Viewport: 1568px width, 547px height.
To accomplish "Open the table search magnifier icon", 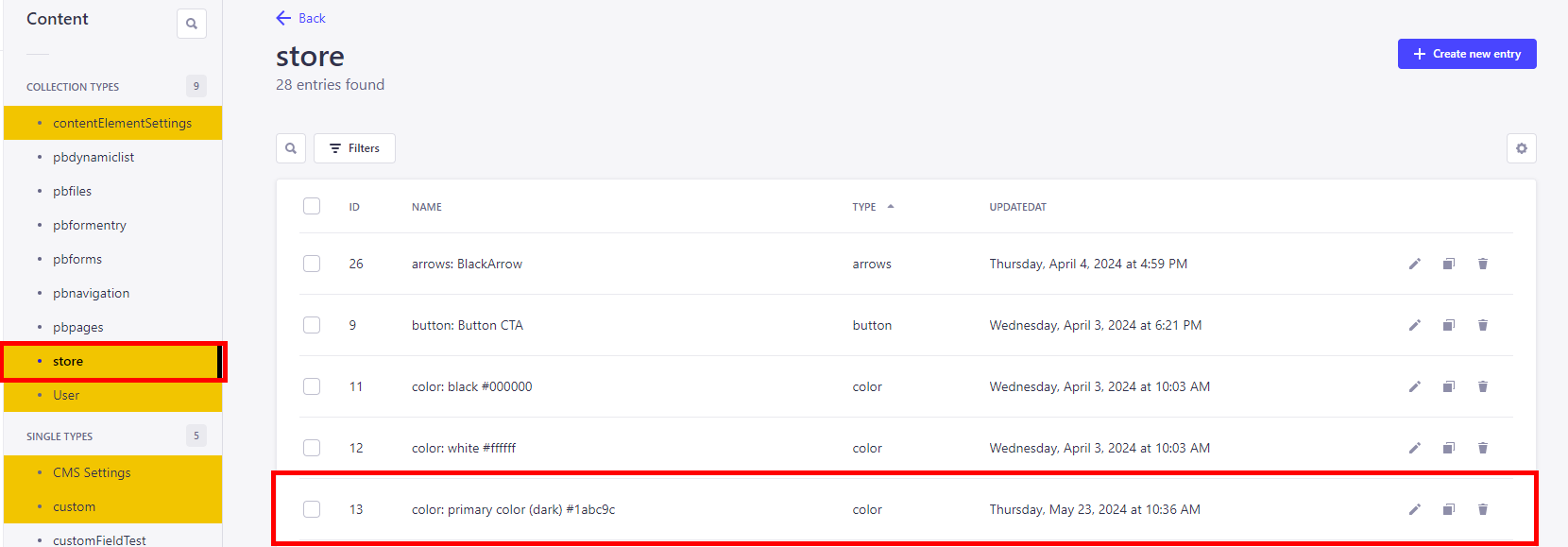I will (x=291, y=148).
